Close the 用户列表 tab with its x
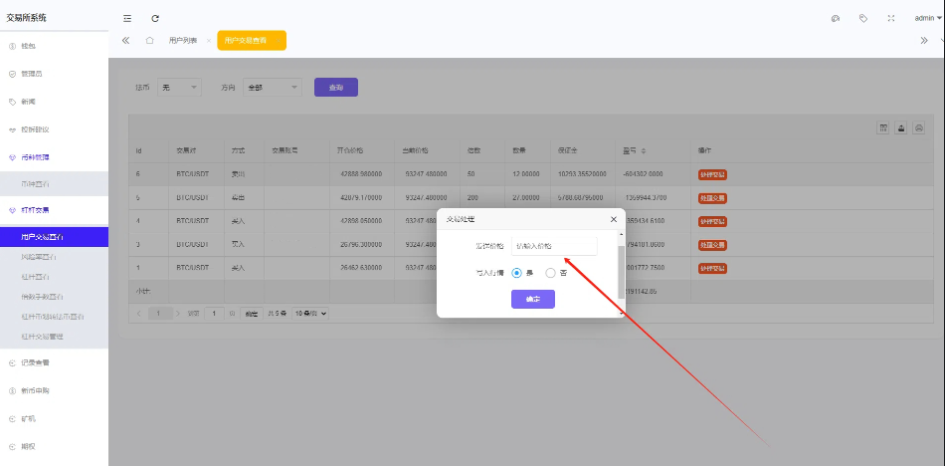The height and width of the screenshot is (466, 945). [209, 41]
